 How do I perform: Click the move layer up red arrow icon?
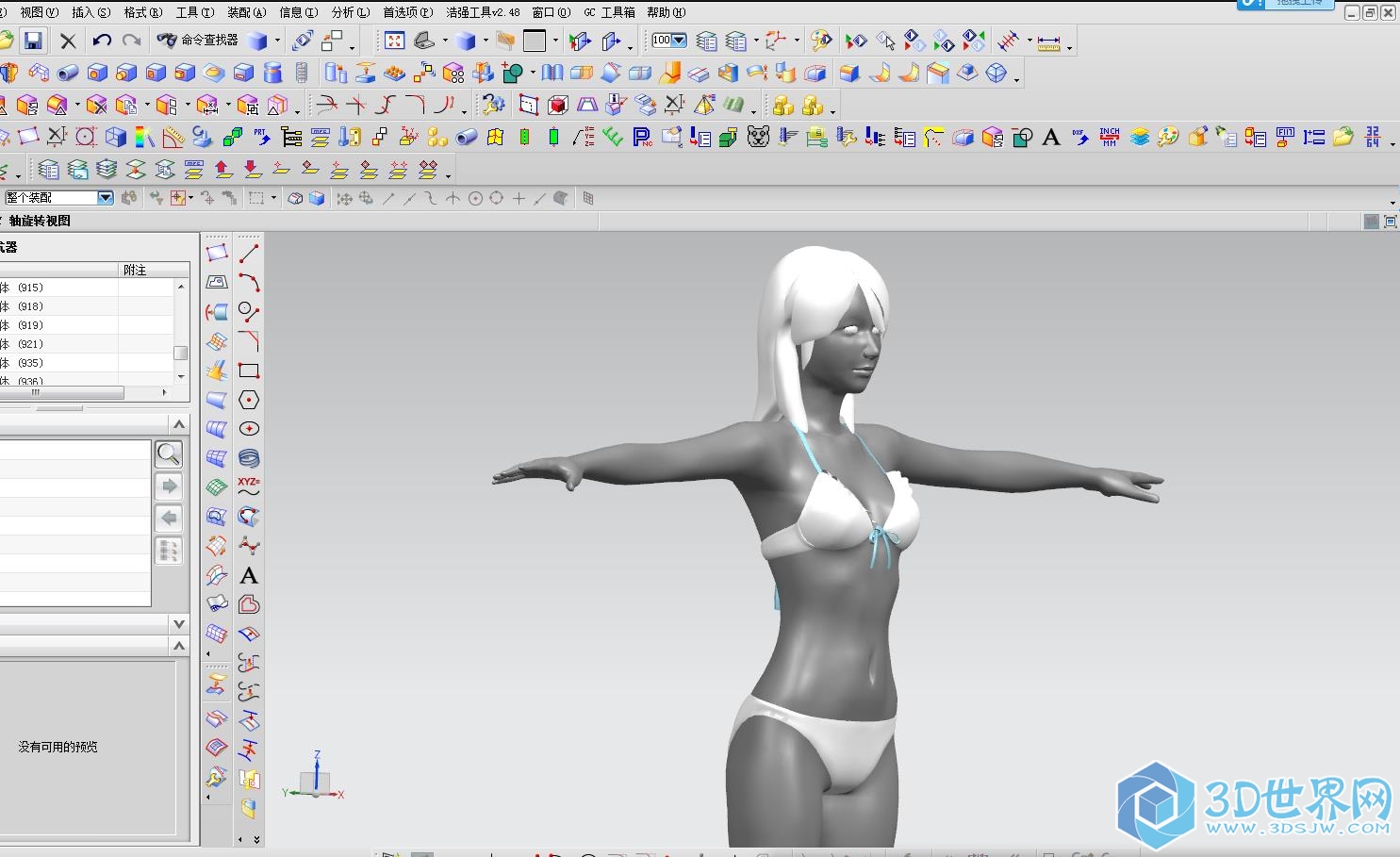(223, 170)
